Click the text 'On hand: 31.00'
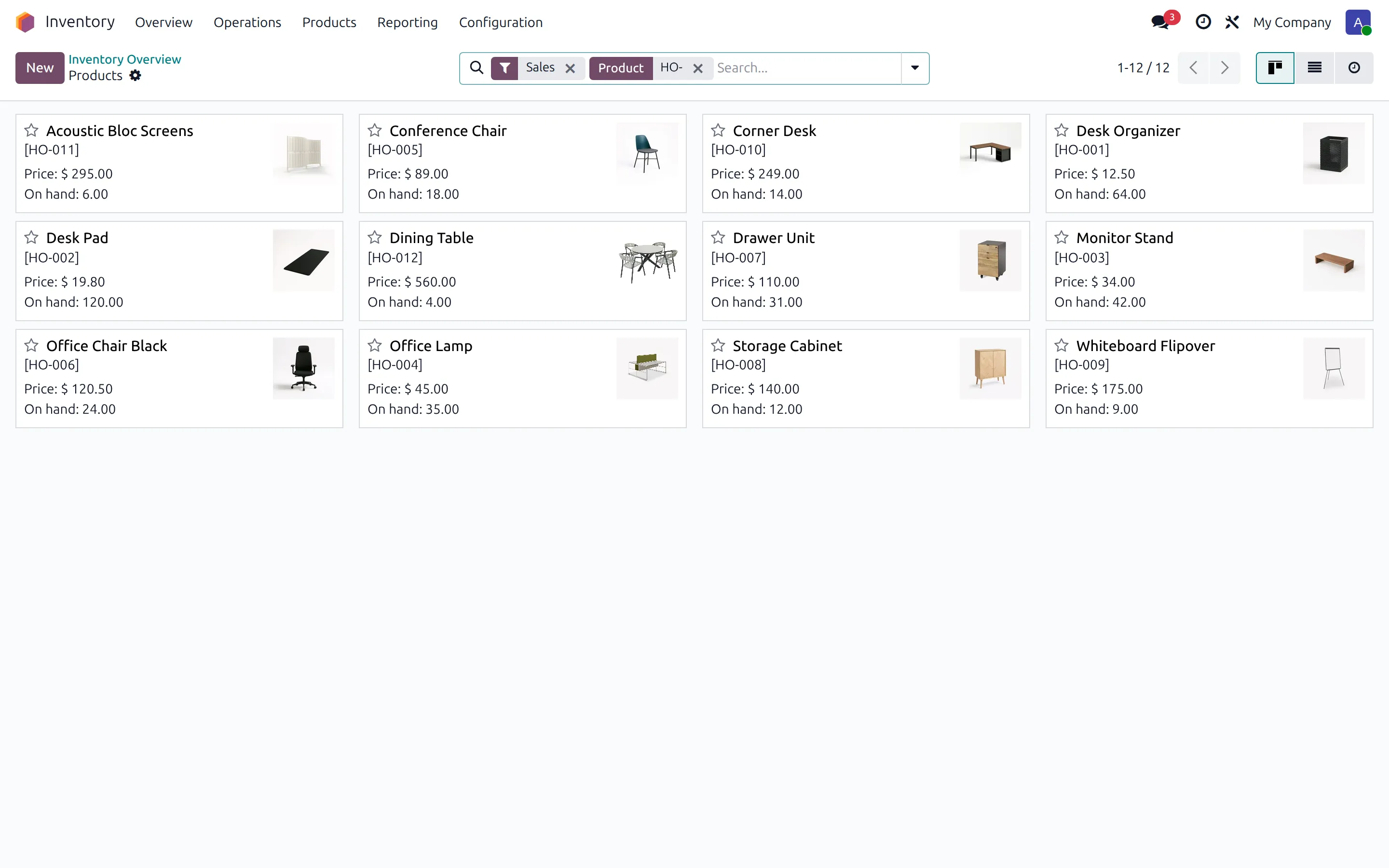Viewport: 1389px width, 868px height. pos(757,302)
